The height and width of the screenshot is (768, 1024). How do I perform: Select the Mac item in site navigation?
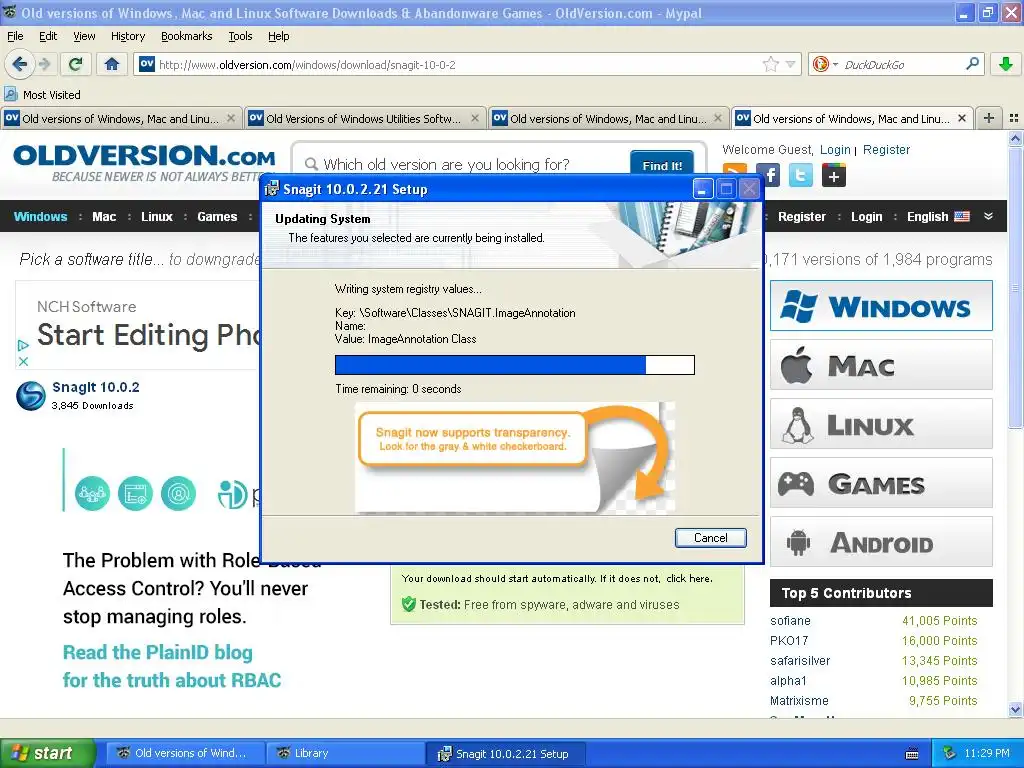pos(104,217)
